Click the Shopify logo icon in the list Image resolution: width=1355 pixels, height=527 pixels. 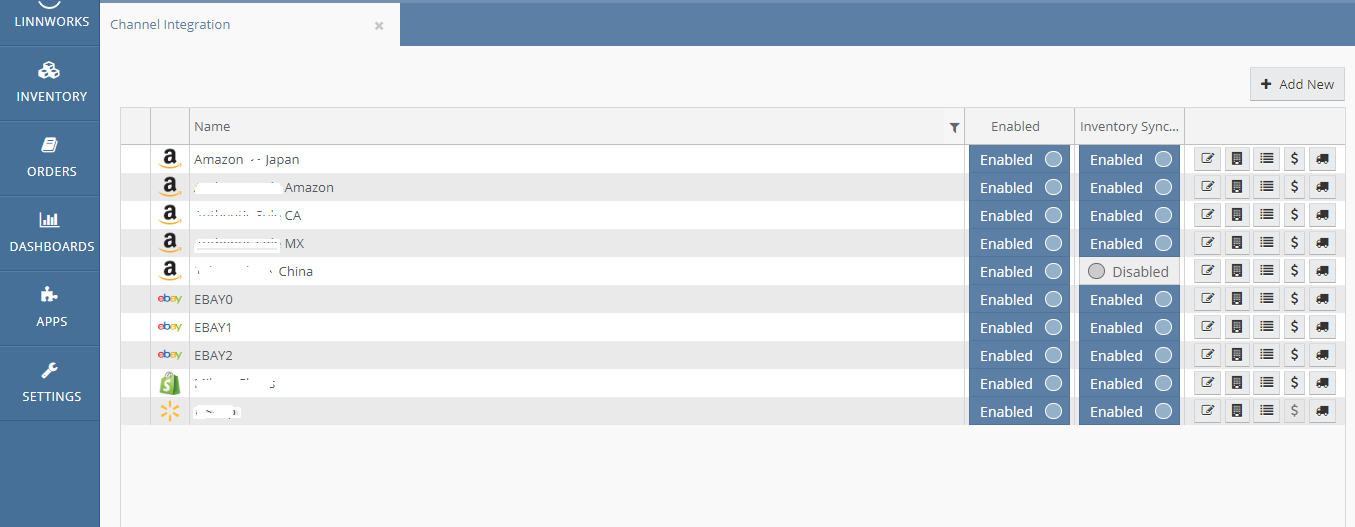pyautogui.click(x=170, y=383)
